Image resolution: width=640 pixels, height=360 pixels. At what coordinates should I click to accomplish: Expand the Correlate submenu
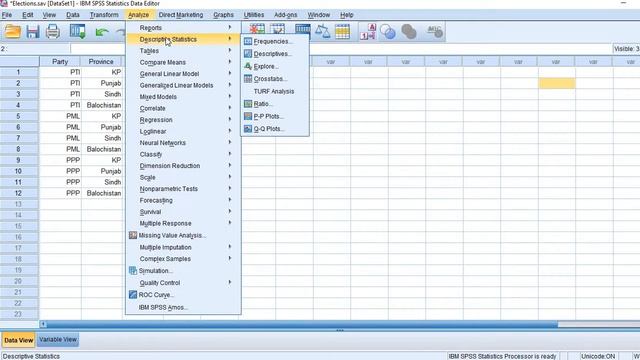point(183,108)
